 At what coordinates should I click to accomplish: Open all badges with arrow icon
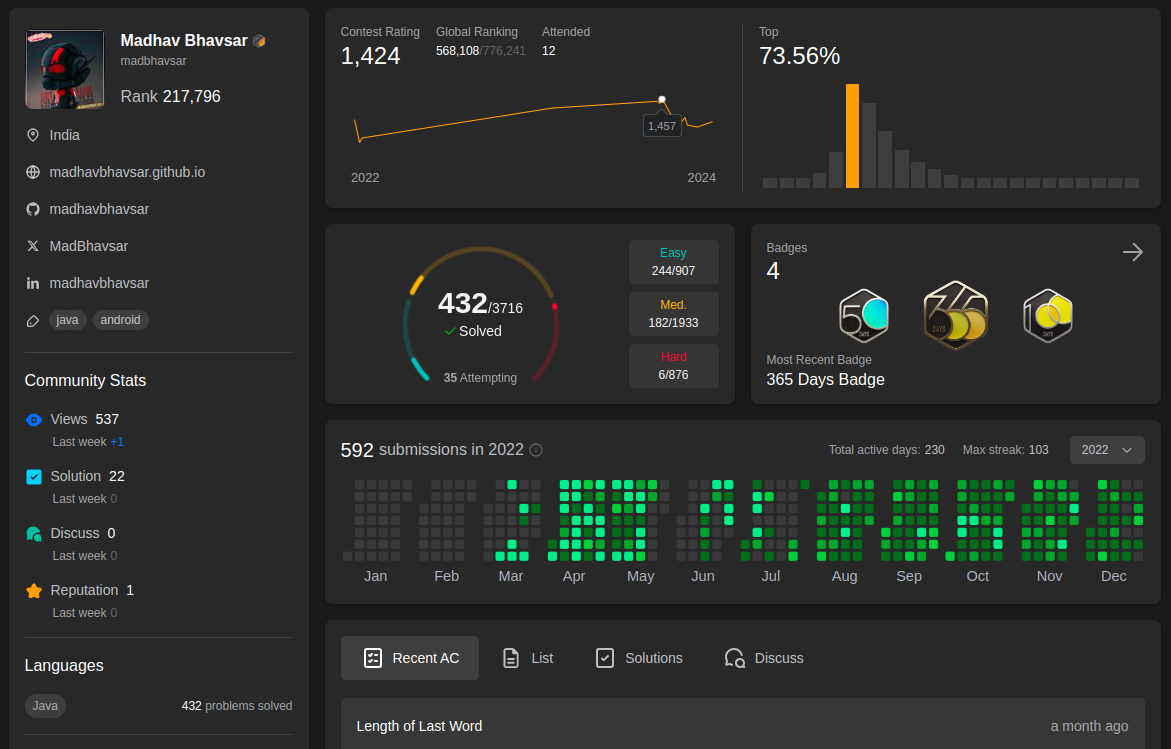click(x=1132, y=252)
